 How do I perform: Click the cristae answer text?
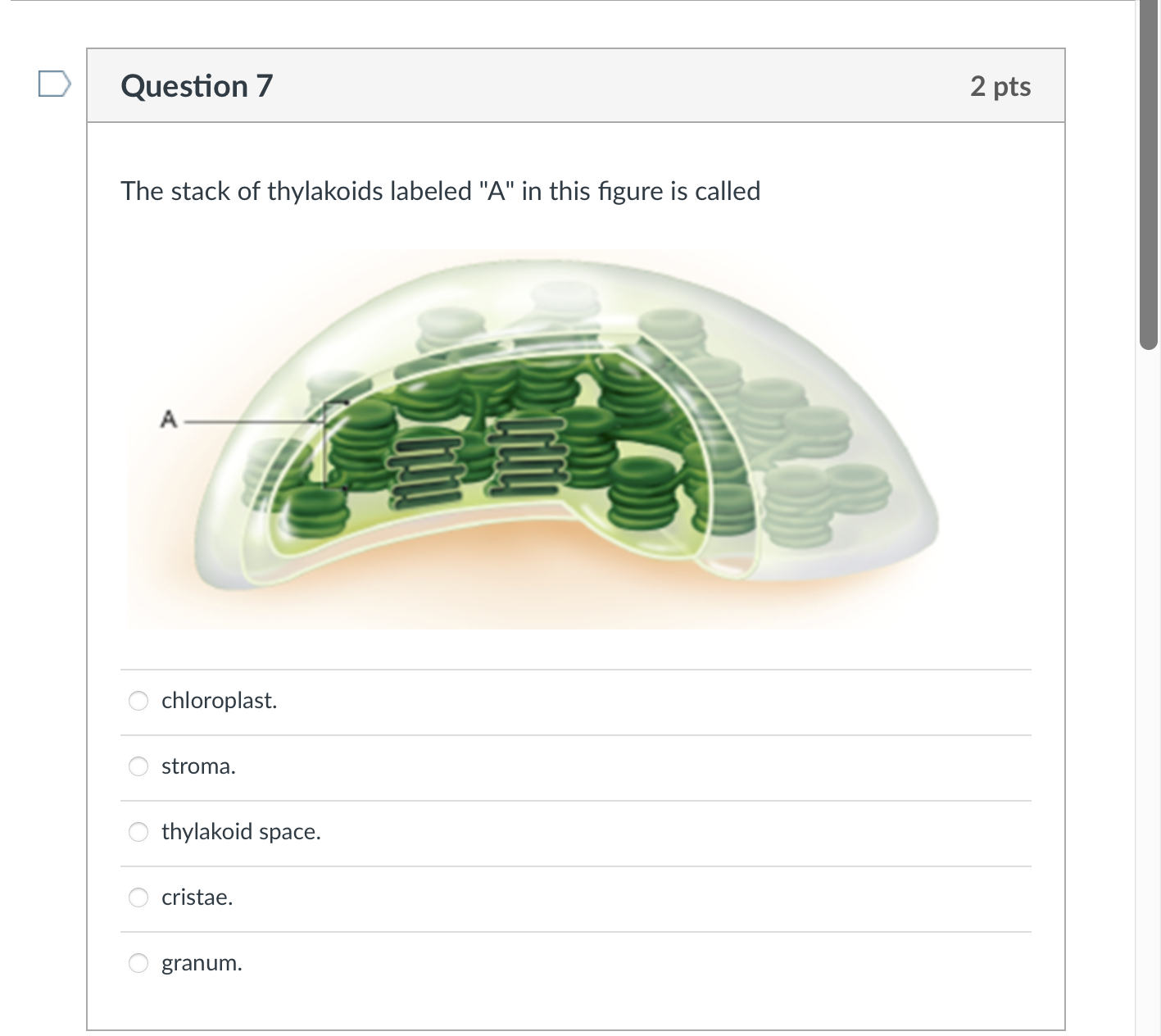point(196,897)
